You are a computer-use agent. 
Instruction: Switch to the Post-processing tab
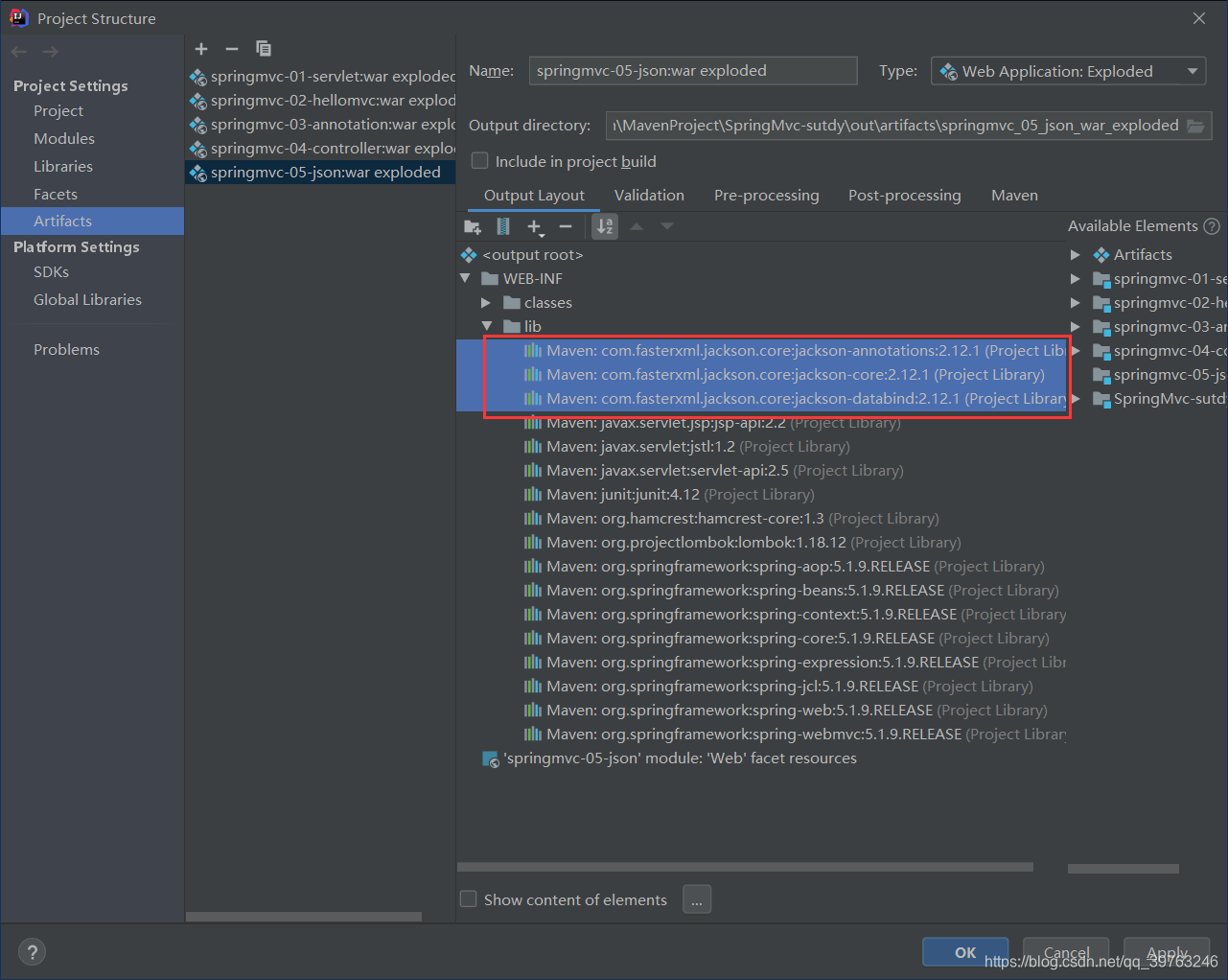904,196
